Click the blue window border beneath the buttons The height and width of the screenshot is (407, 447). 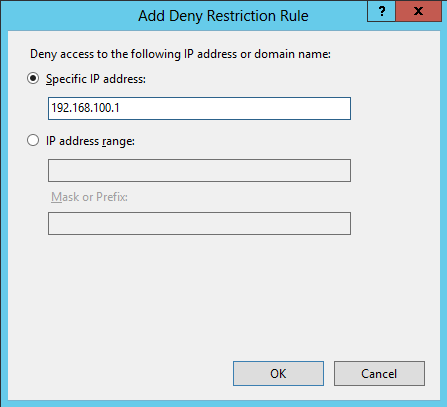tap(223, 403)
